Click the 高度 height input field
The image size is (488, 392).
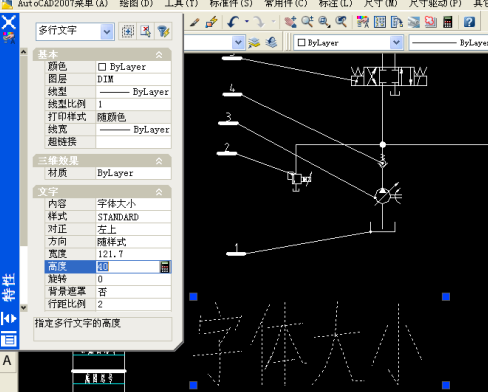click(128, 267)
